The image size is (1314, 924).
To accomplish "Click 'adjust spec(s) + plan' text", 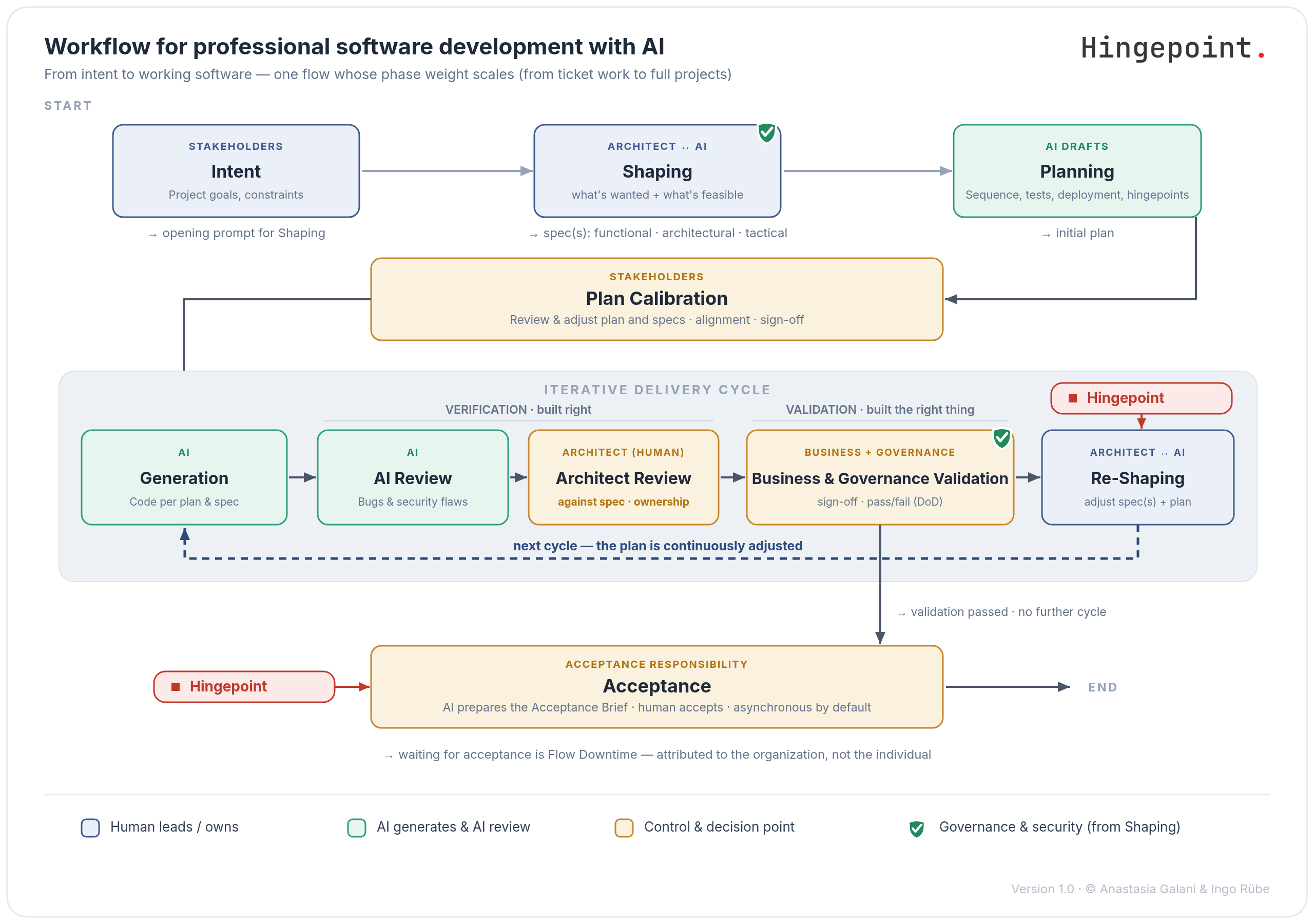I will pos(1138,502).
